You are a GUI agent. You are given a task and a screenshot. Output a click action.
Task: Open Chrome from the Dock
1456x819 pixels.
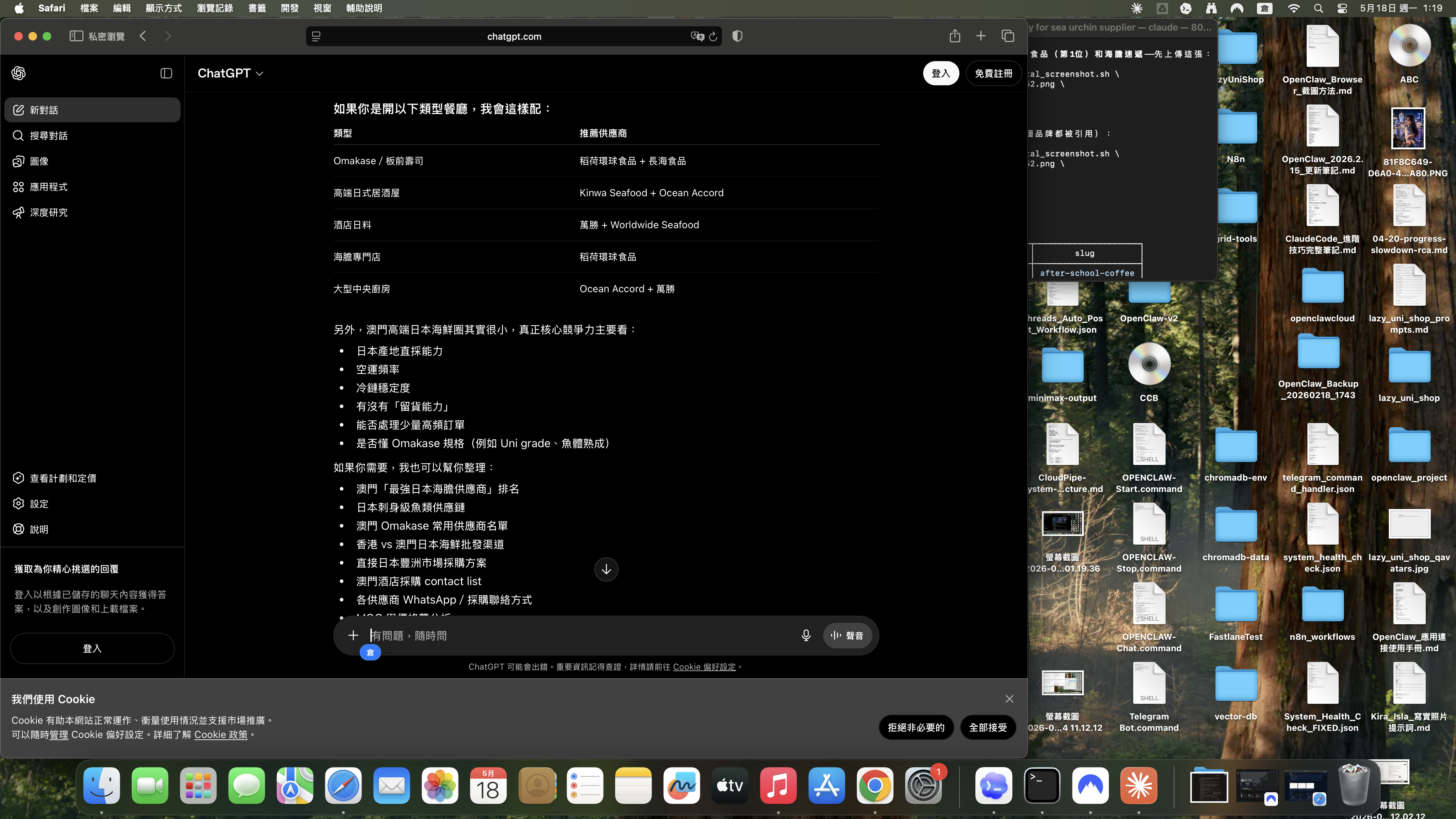point(875,786)
